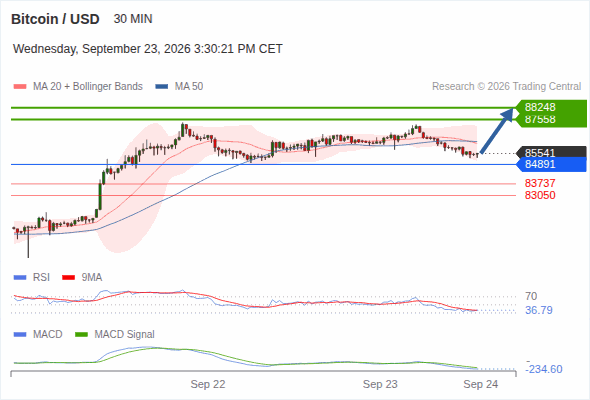590x400 pixels.
Task: Click the Sep 22 date axis marker
Action: pos(208,384)
